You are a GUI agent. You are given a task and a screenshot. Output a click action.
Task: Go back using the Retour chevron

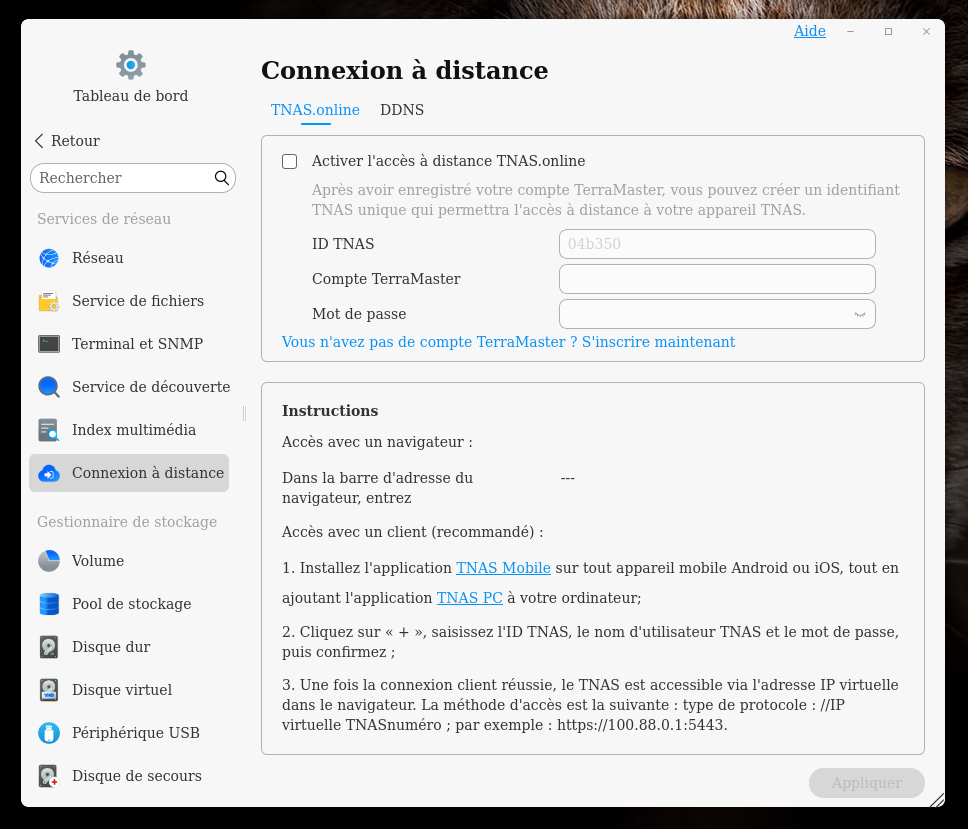(40, 141)
